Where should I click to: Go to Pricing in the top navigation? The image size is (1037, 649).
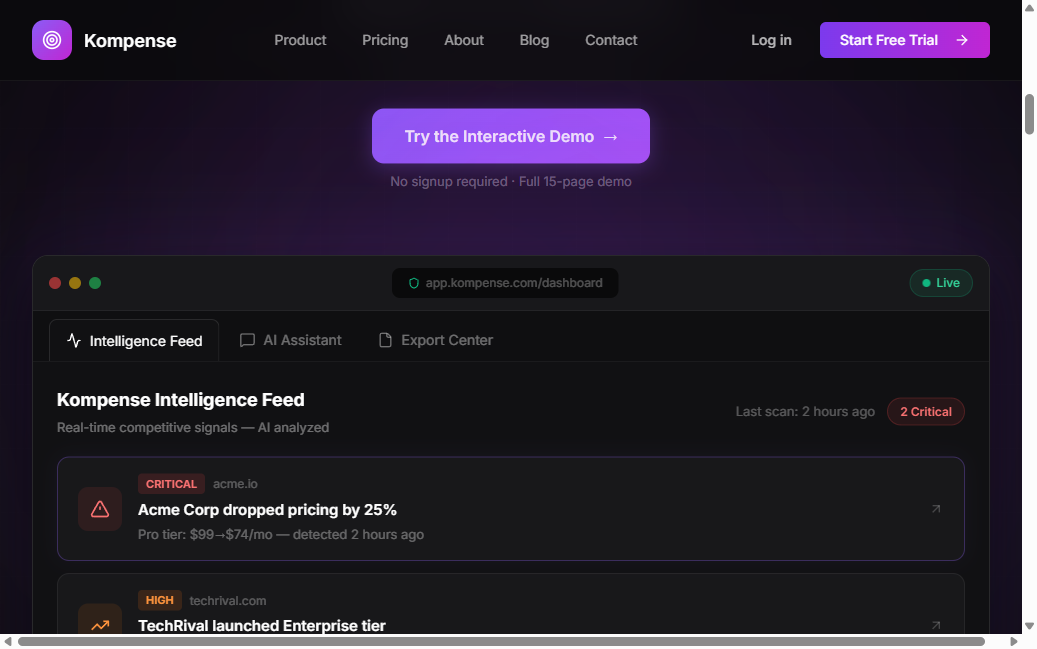(x=385, y=40)
